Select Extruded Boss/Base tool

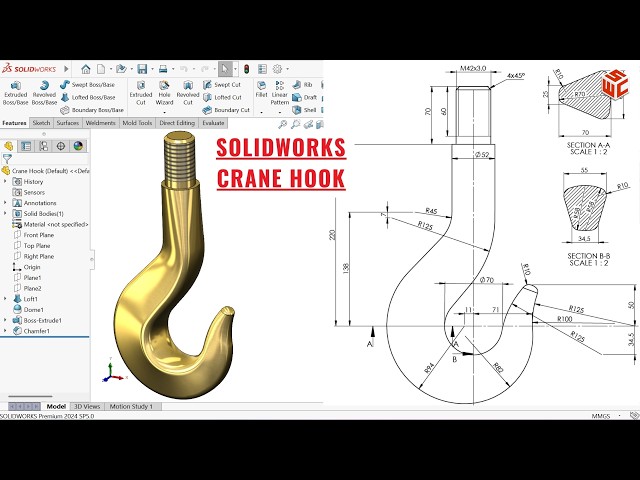coord(16,93)
